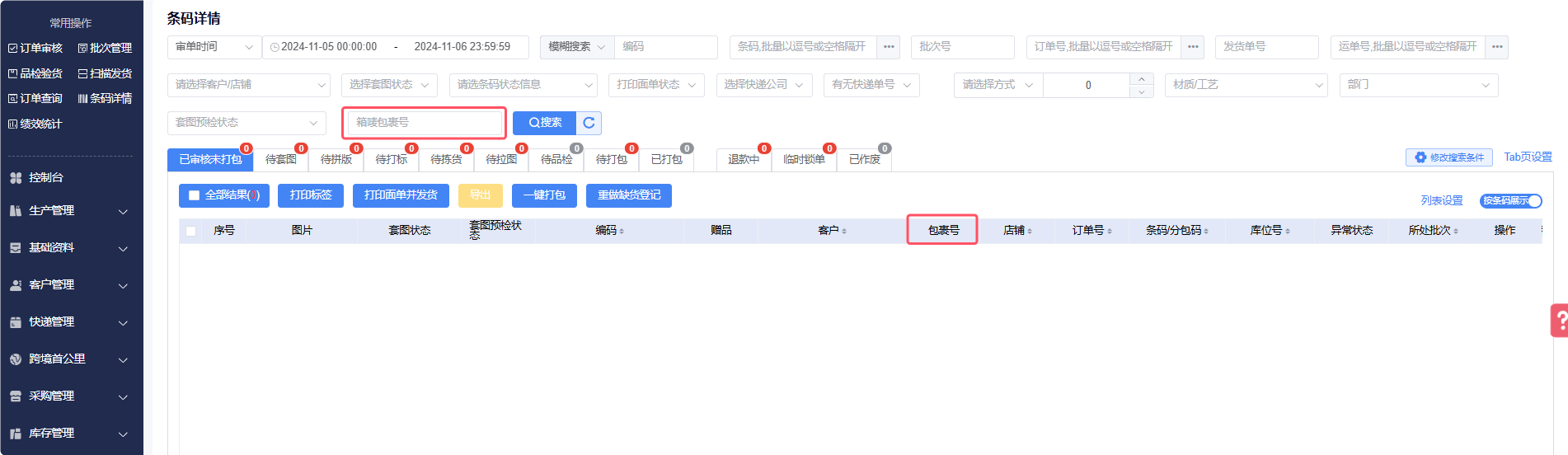Open 条码详情 shortcut in sidebar
Viewport: 1568px width, 455px height.
click(x=105, y=98)
